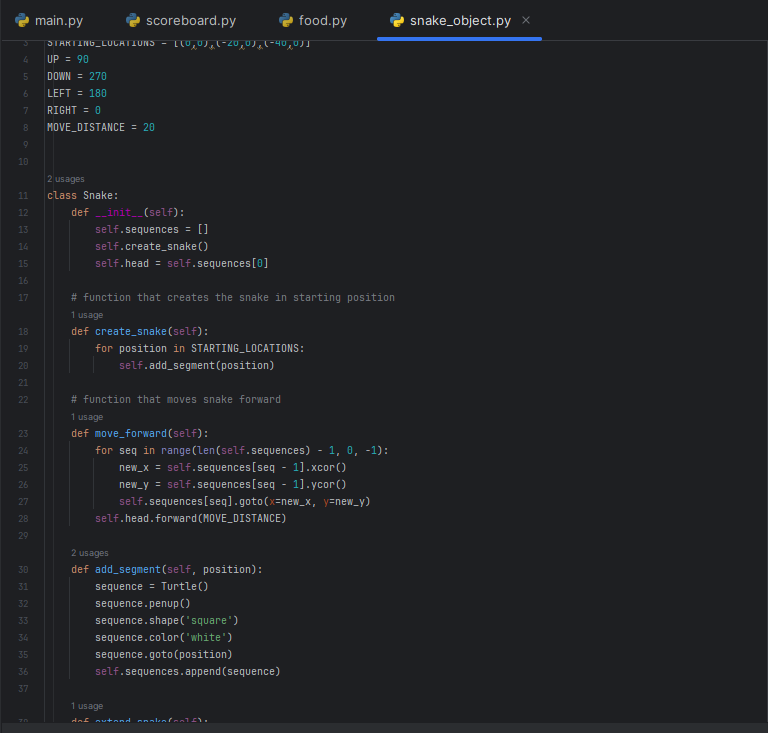768x733 pixels.
Task: Show the usage hint above create_snake
Action: tap(87, 315)
